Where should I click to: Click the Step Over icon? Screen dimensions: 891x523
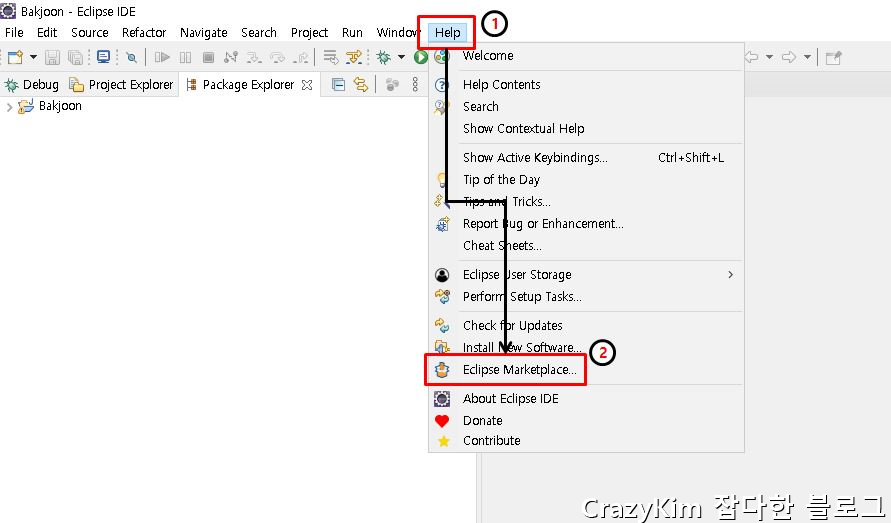(277, 57)
